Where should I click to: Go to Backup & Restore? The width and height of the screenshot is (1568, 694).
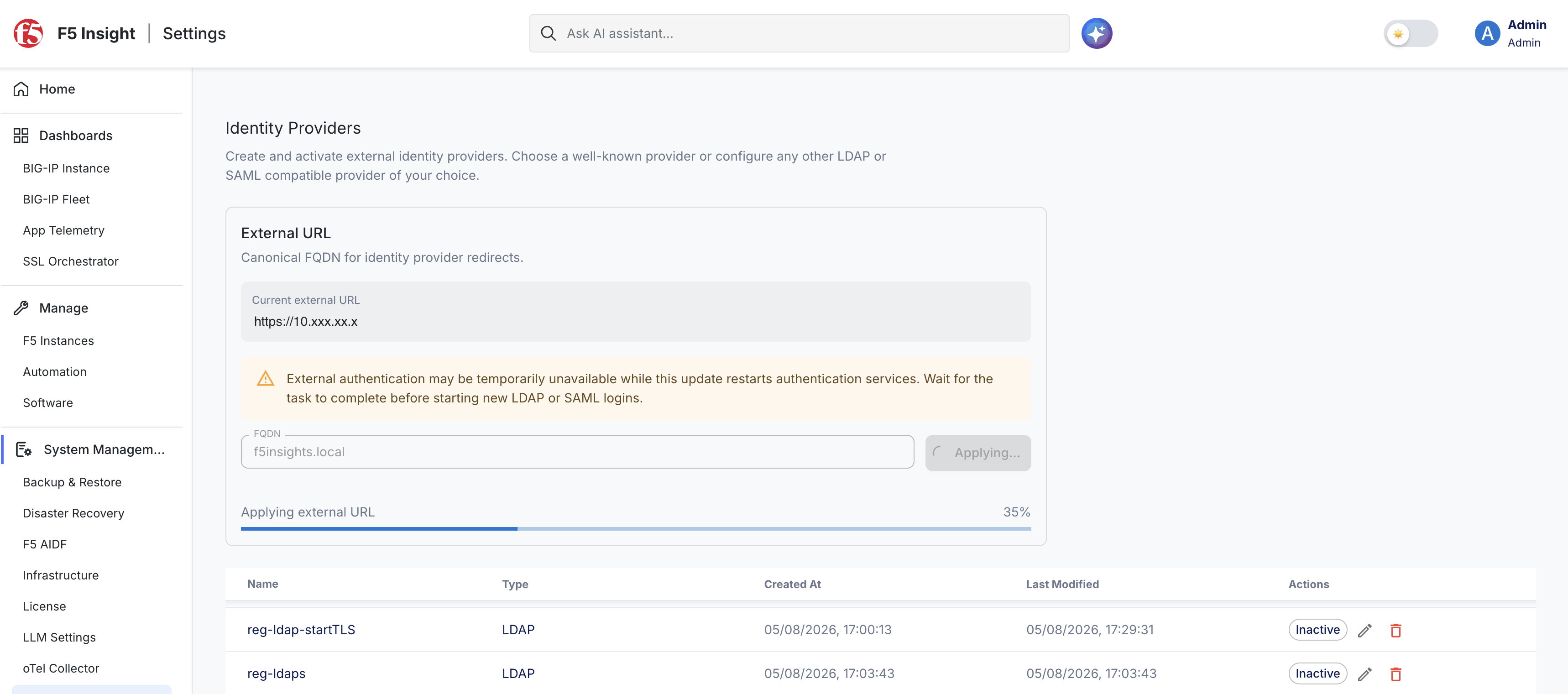72,482
